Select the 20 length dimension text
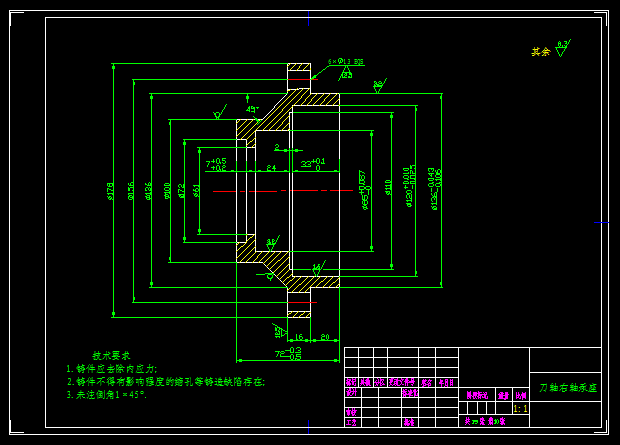The image size is (620, 445). [325, 337]
